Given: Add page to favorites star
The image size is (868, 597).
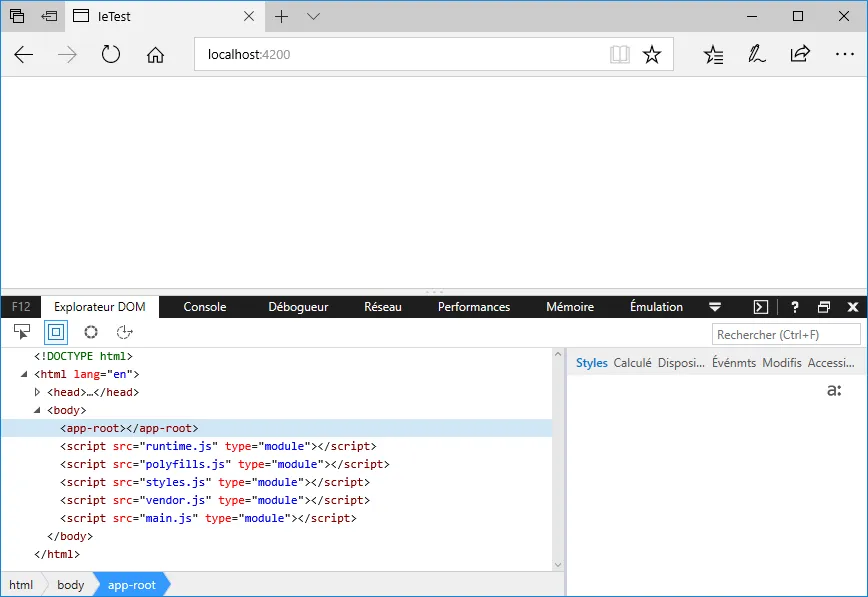Looking at the screenshot, I should [652, 54].
